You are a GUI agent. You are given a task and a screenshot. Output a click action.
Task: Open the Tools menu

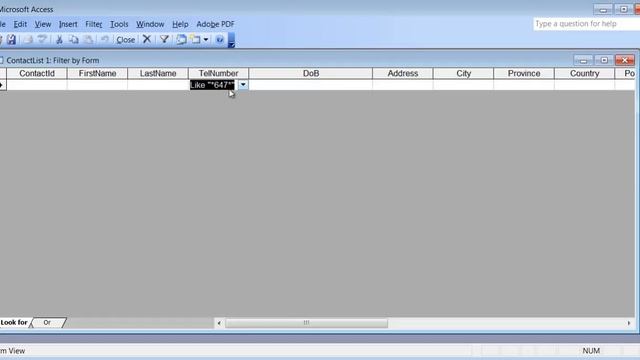click(x=119, y=24)
